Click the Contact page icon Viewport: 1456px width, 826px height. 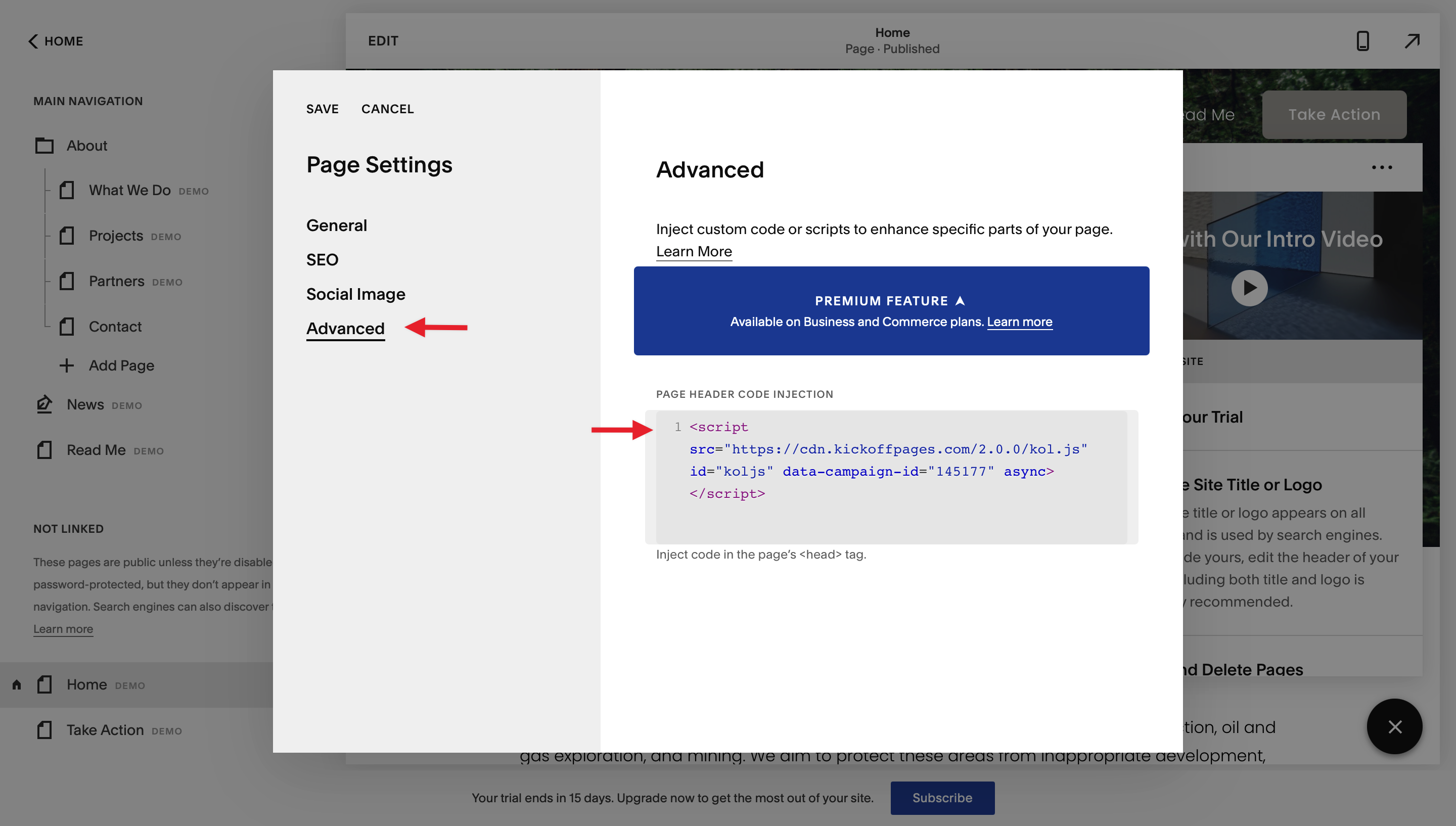pos(67,326)
